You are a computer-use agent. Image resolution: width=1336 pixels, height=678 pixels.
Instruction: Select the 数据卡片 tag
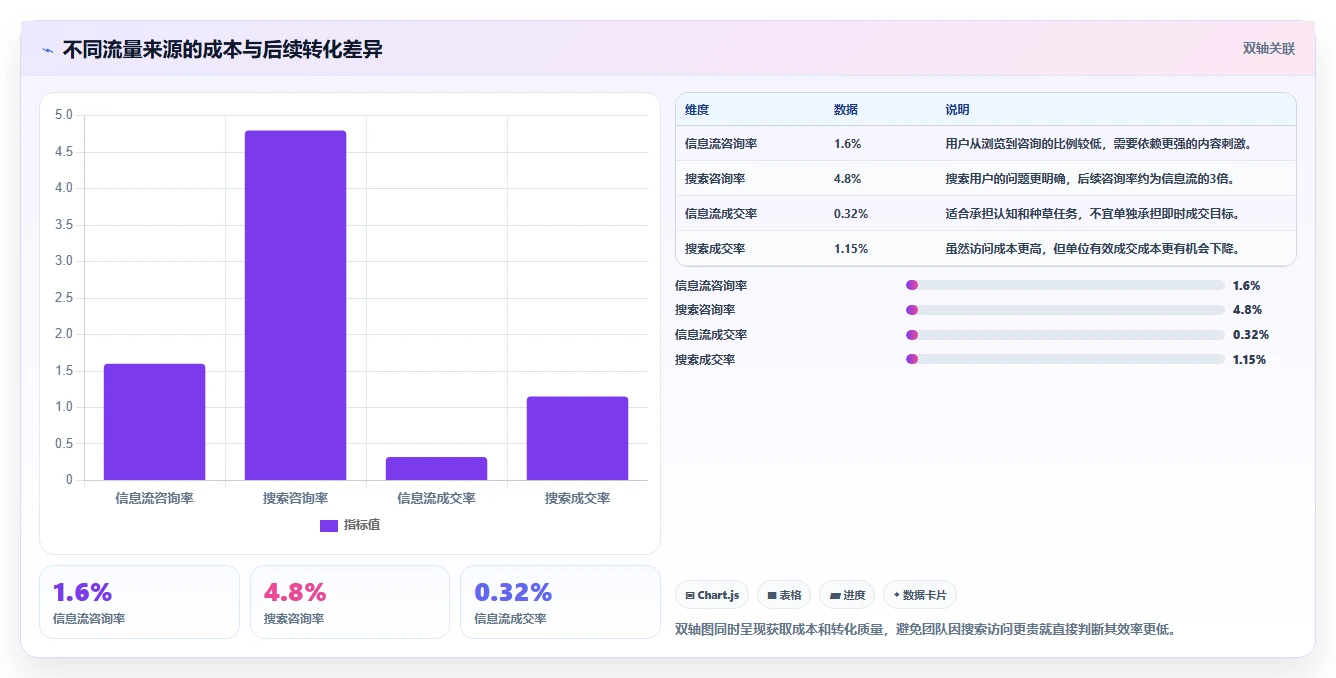click(x=920, y=595)
